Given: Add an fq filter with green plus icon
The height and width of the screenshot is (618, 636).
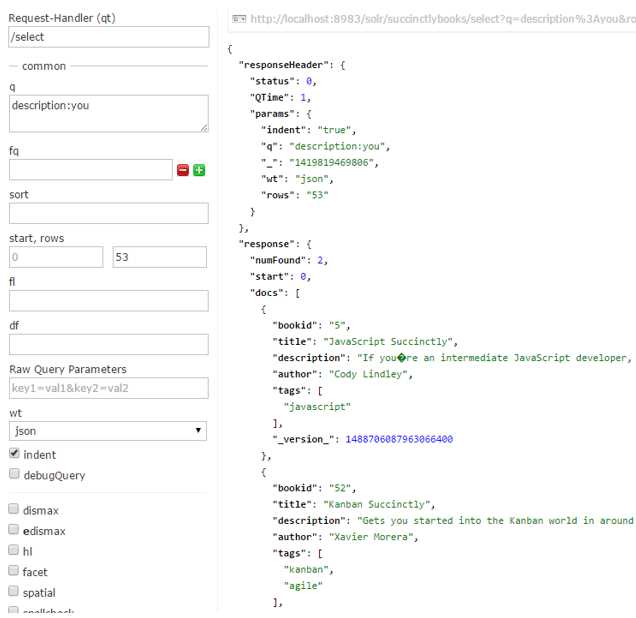Looking at the screenshot, I should [x=199, y=170].
